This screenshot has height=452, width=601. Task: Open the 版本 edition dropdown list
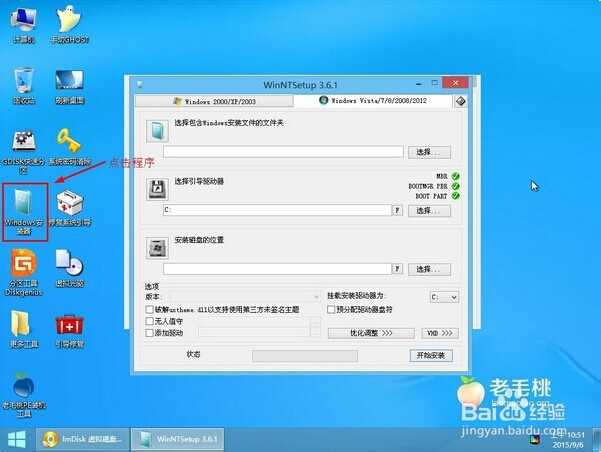245,297
